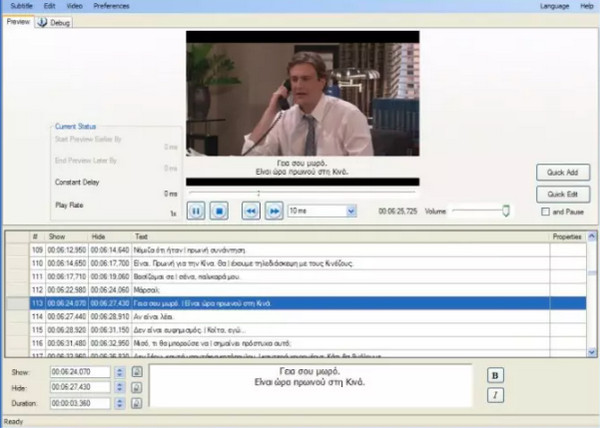The image size is (600, 428).
Task: Enable the 'and Pause' checkbox
Action: tap(545, 212)
